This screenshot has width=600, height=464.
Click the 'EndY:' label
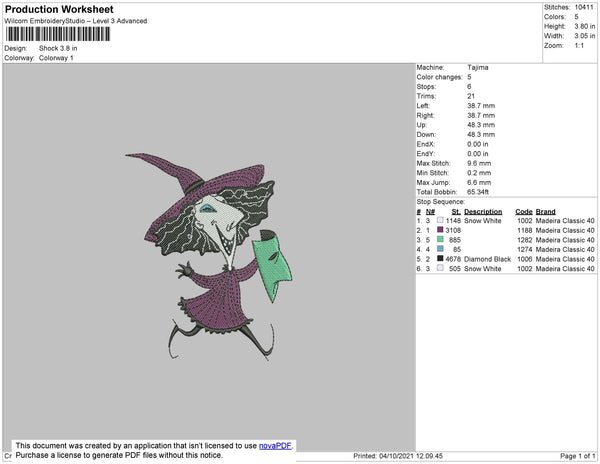(426, 154)
